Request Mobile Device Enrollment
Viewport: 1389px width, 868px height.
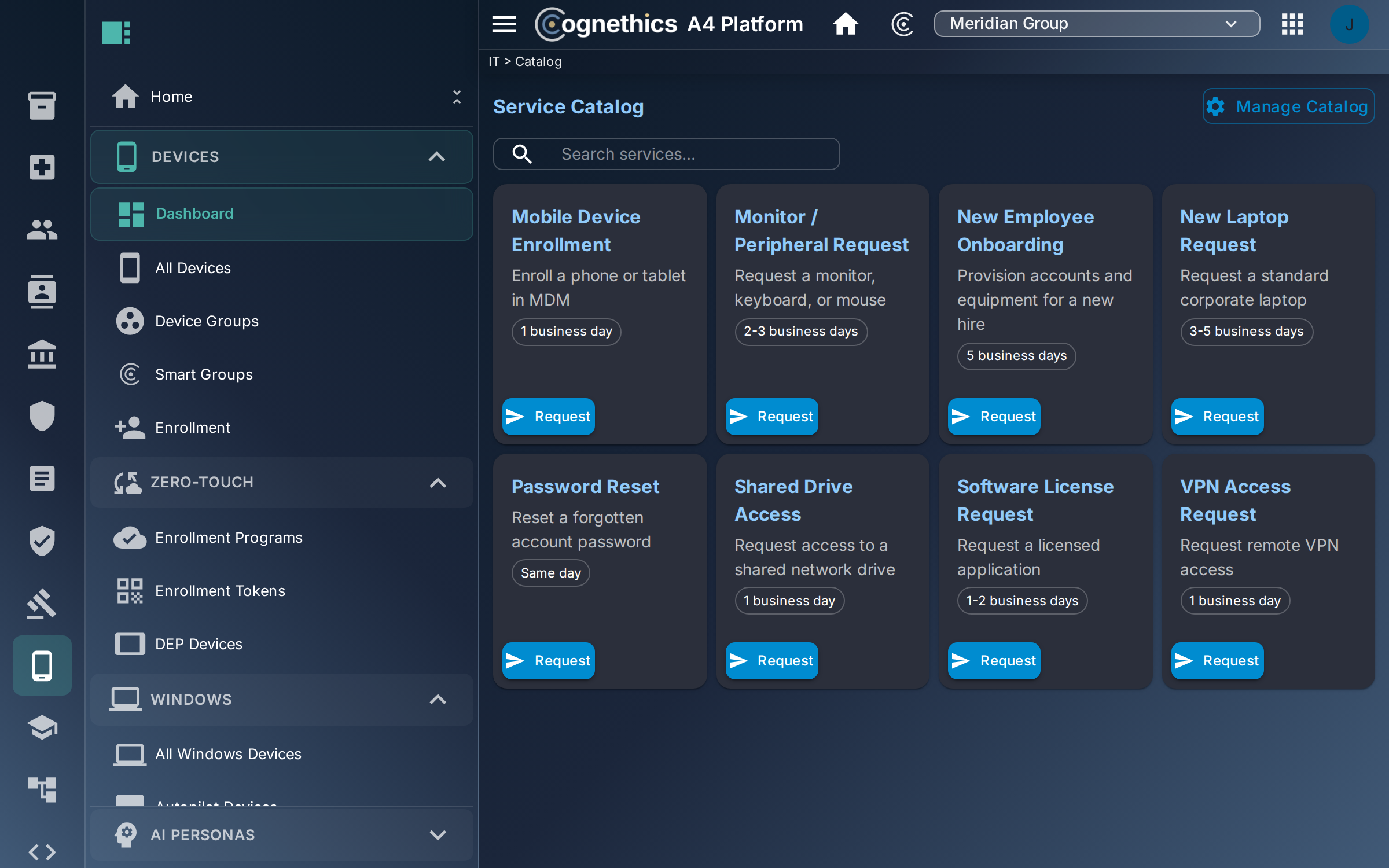549,417
